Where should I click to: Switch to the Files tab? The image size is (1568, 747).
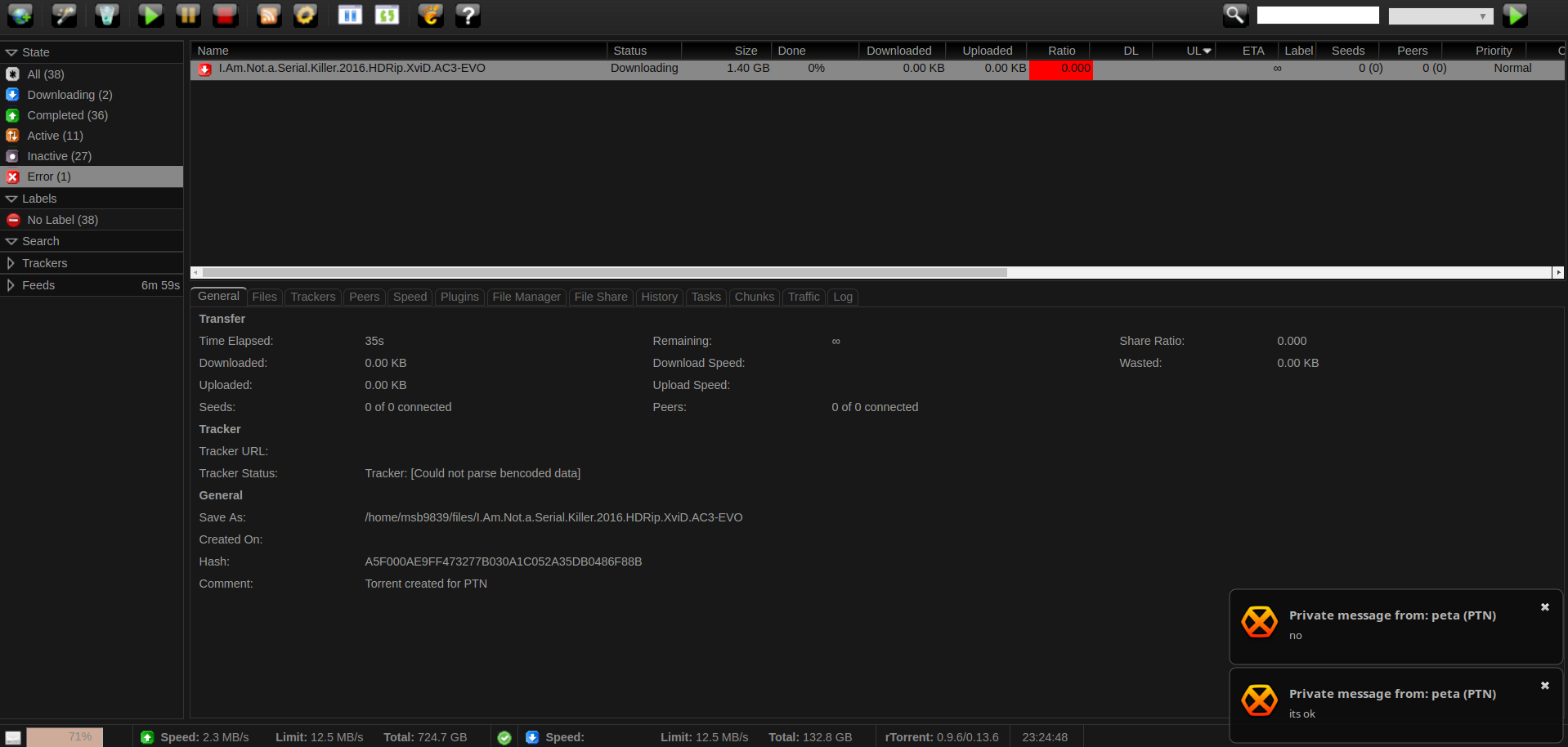pos(264,297)
